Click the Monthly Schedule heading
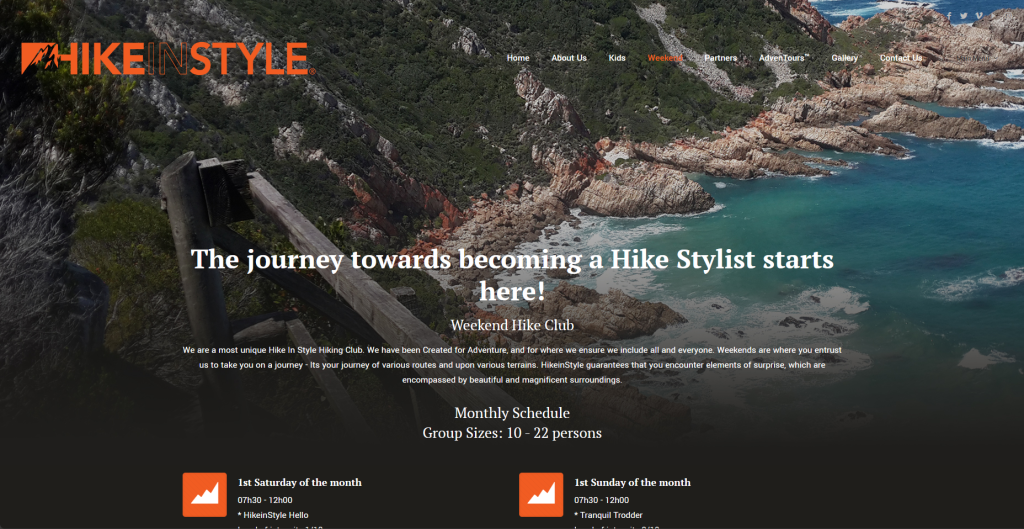 point(512,413)
